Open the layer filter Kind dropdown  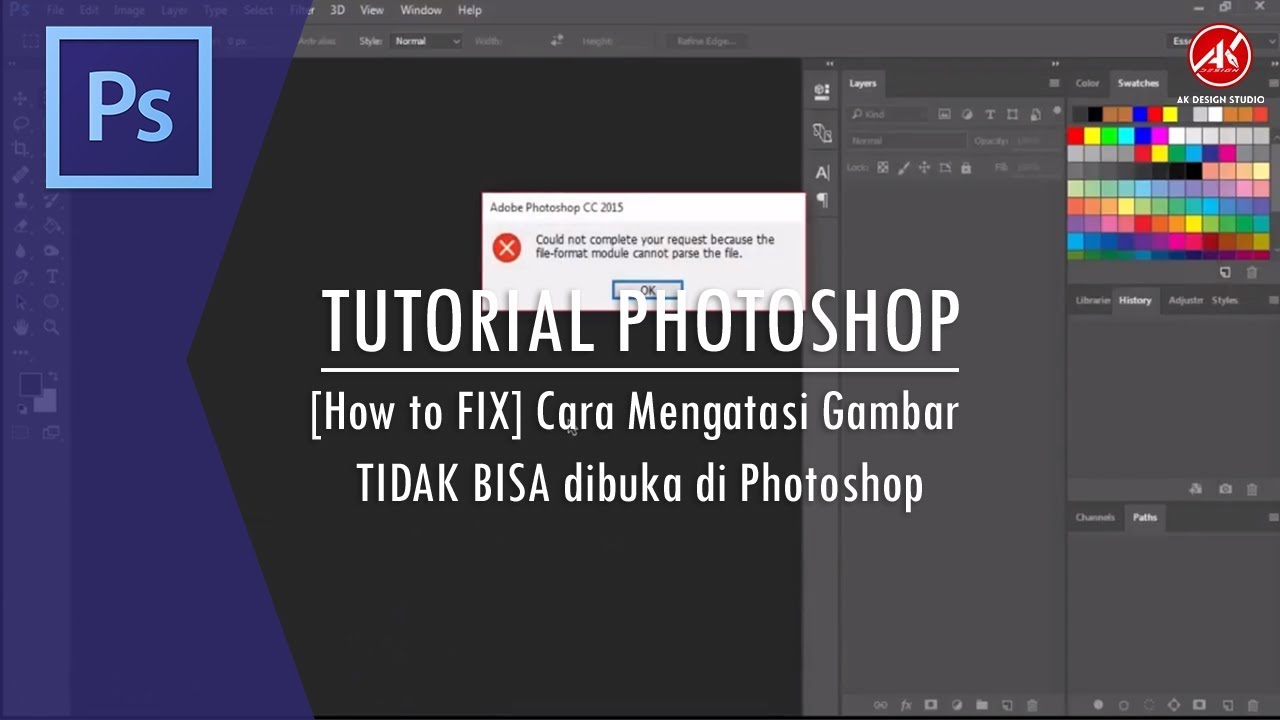pyautogui.click(x=887, y=114)
